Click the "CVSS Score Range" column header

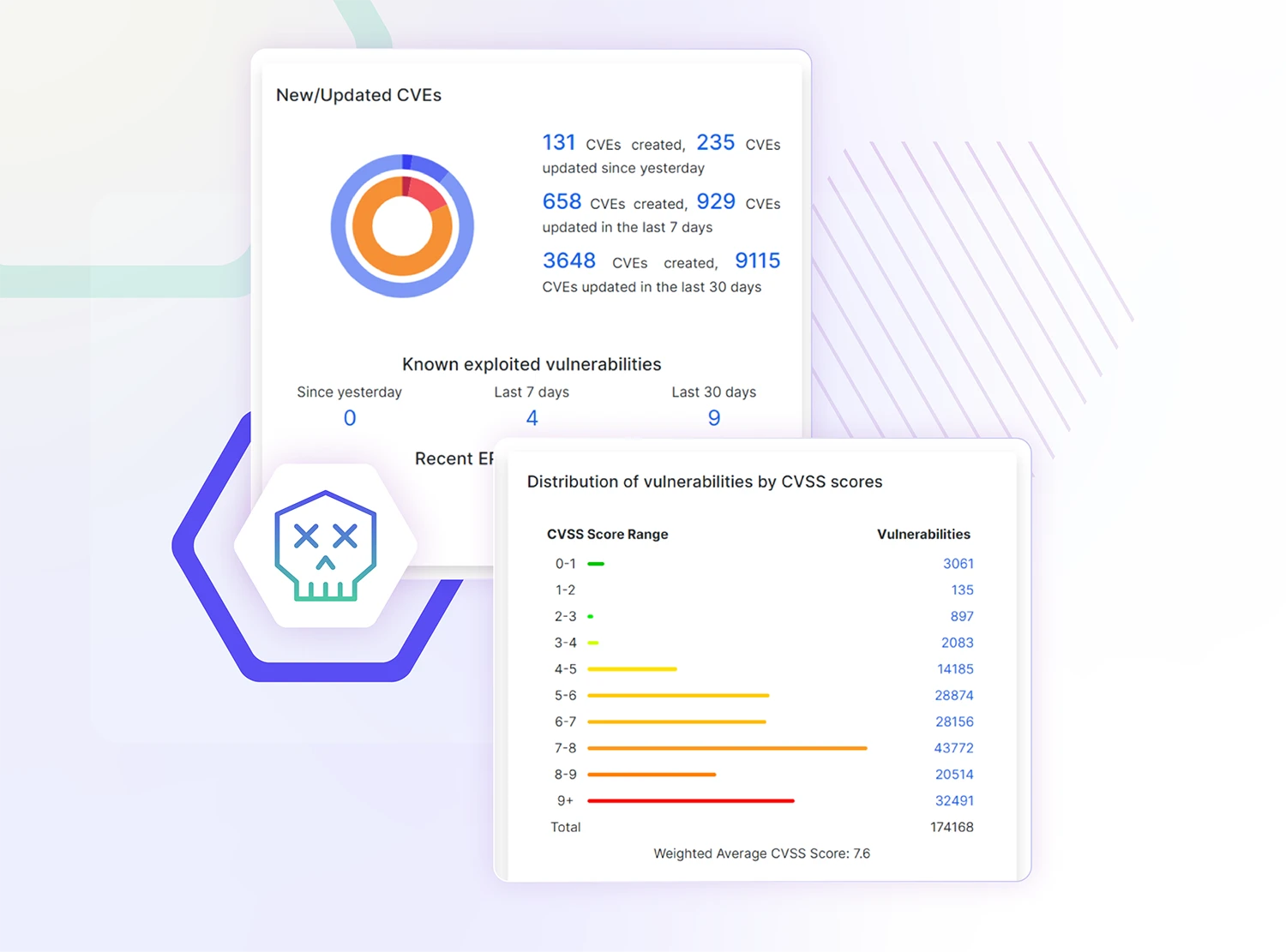(x=607, y=535)
